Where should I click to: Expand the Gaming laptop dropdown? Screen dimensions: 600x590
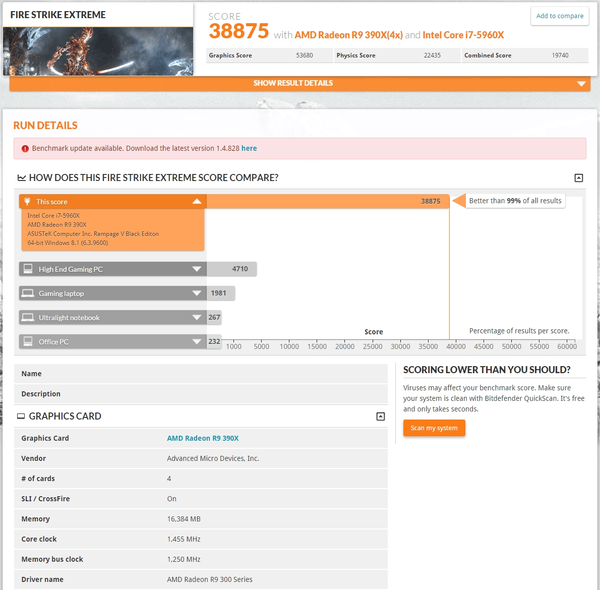point(197,293)
